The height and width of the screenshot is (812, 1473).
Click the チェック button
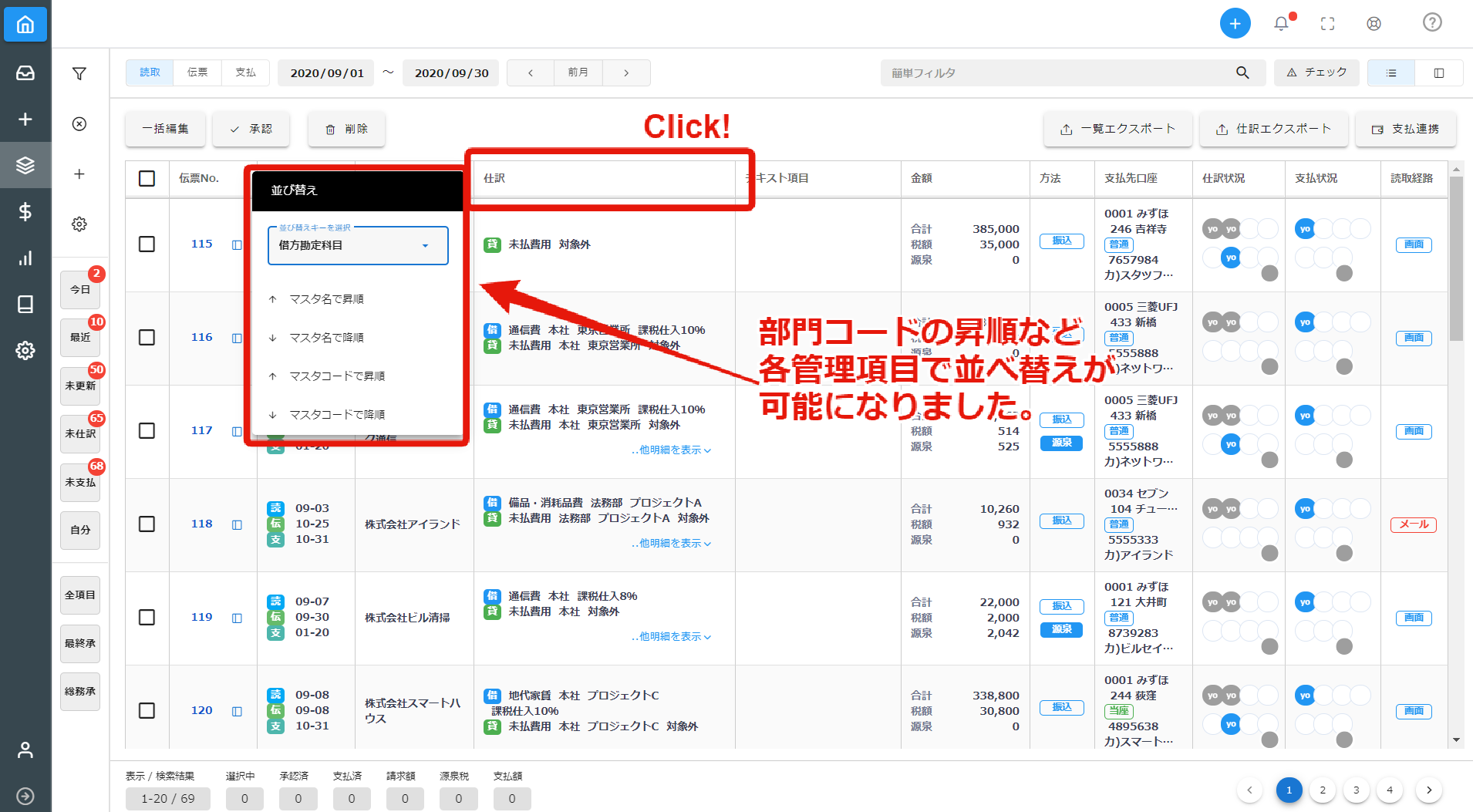(1316, 72)
